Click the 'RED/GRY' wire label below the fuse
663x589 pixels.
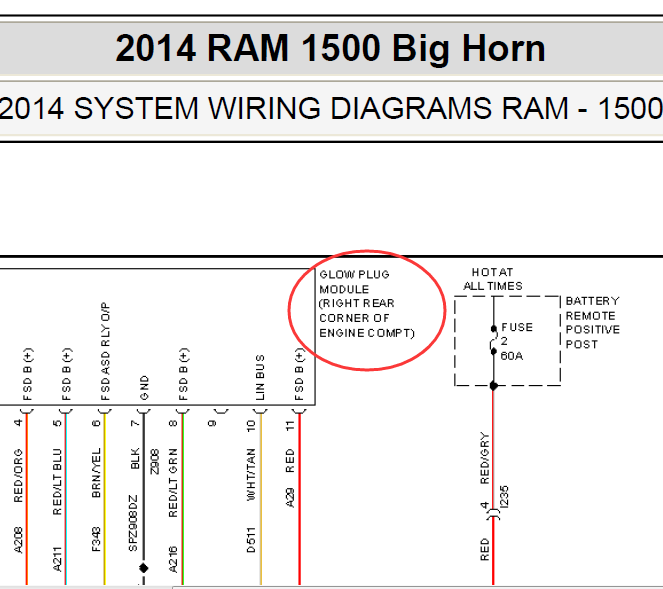485,458
